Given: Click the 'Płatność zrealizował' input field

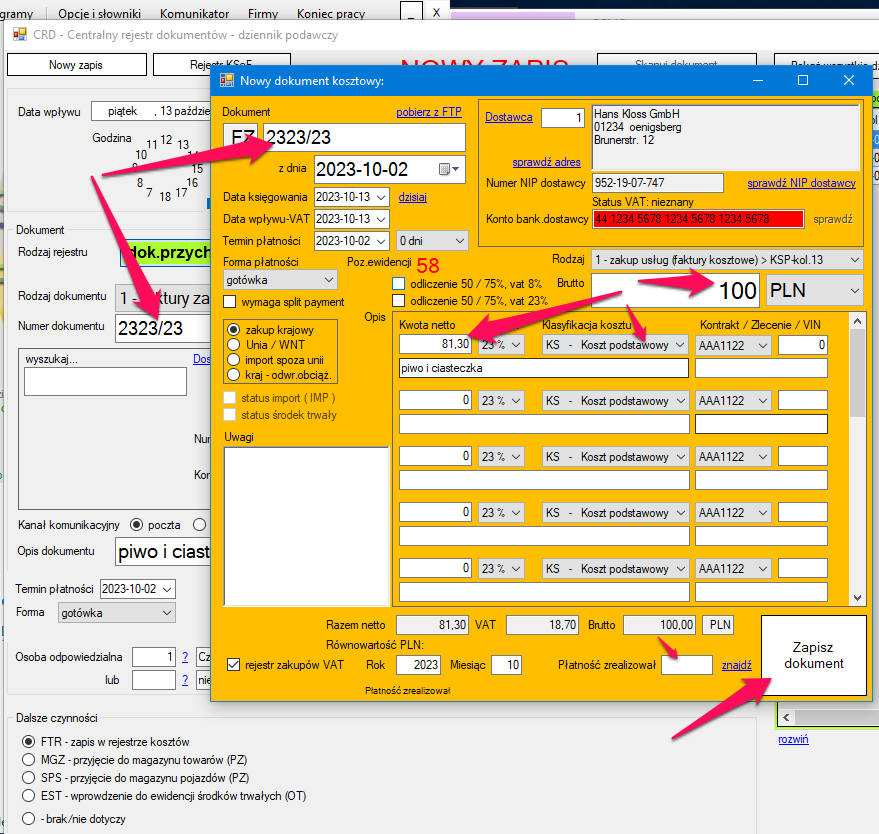Looking at the screenshot, I should point(687,665).
